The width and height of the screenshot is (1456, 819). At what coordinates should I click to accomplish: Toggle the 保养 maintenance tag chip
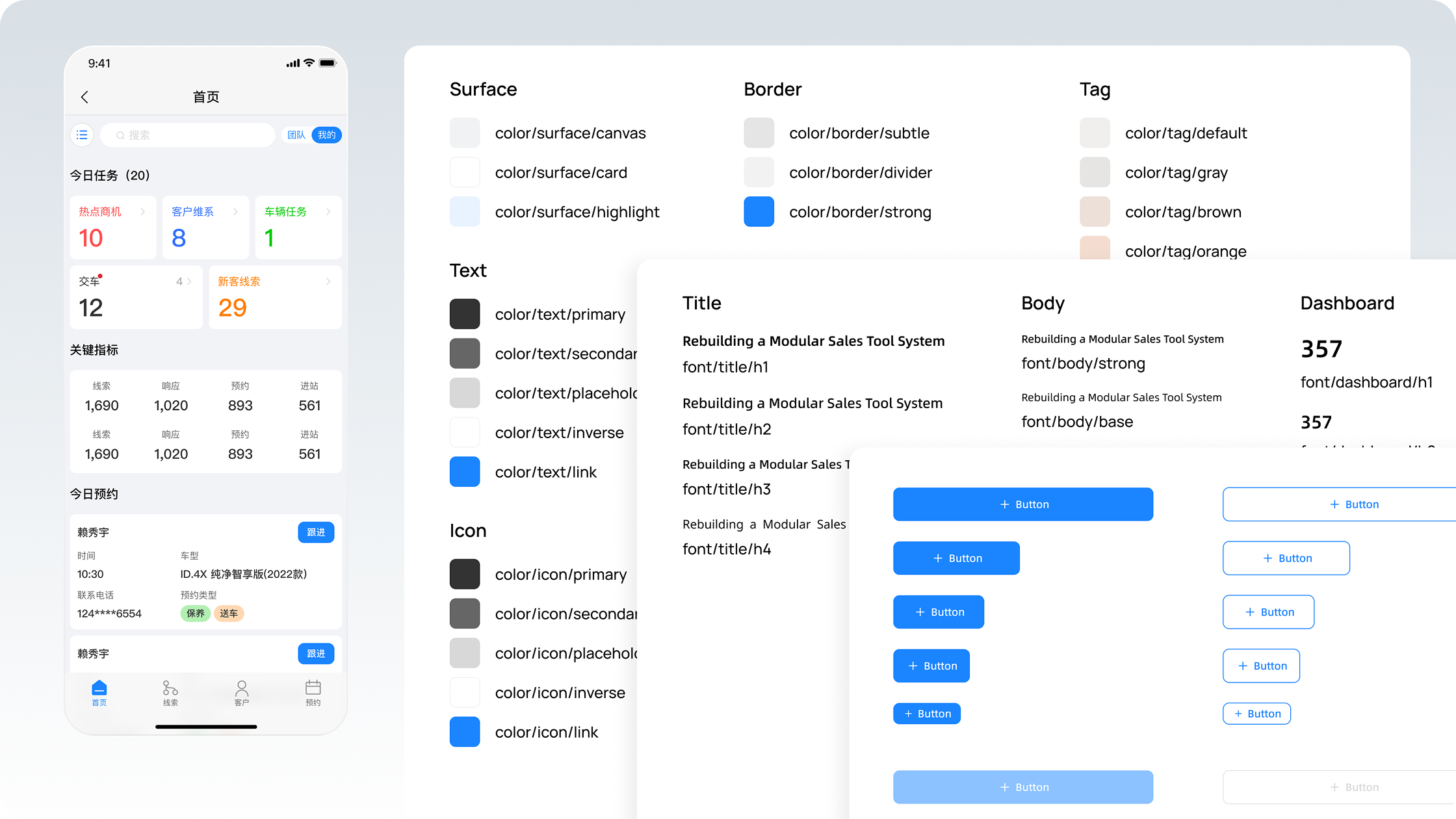(195, 613)
